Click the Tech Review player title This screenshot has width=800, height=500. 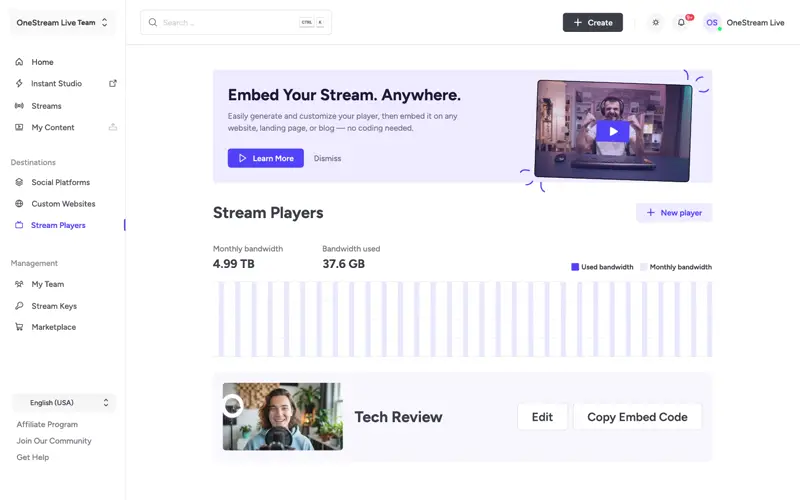coord(398,417)
